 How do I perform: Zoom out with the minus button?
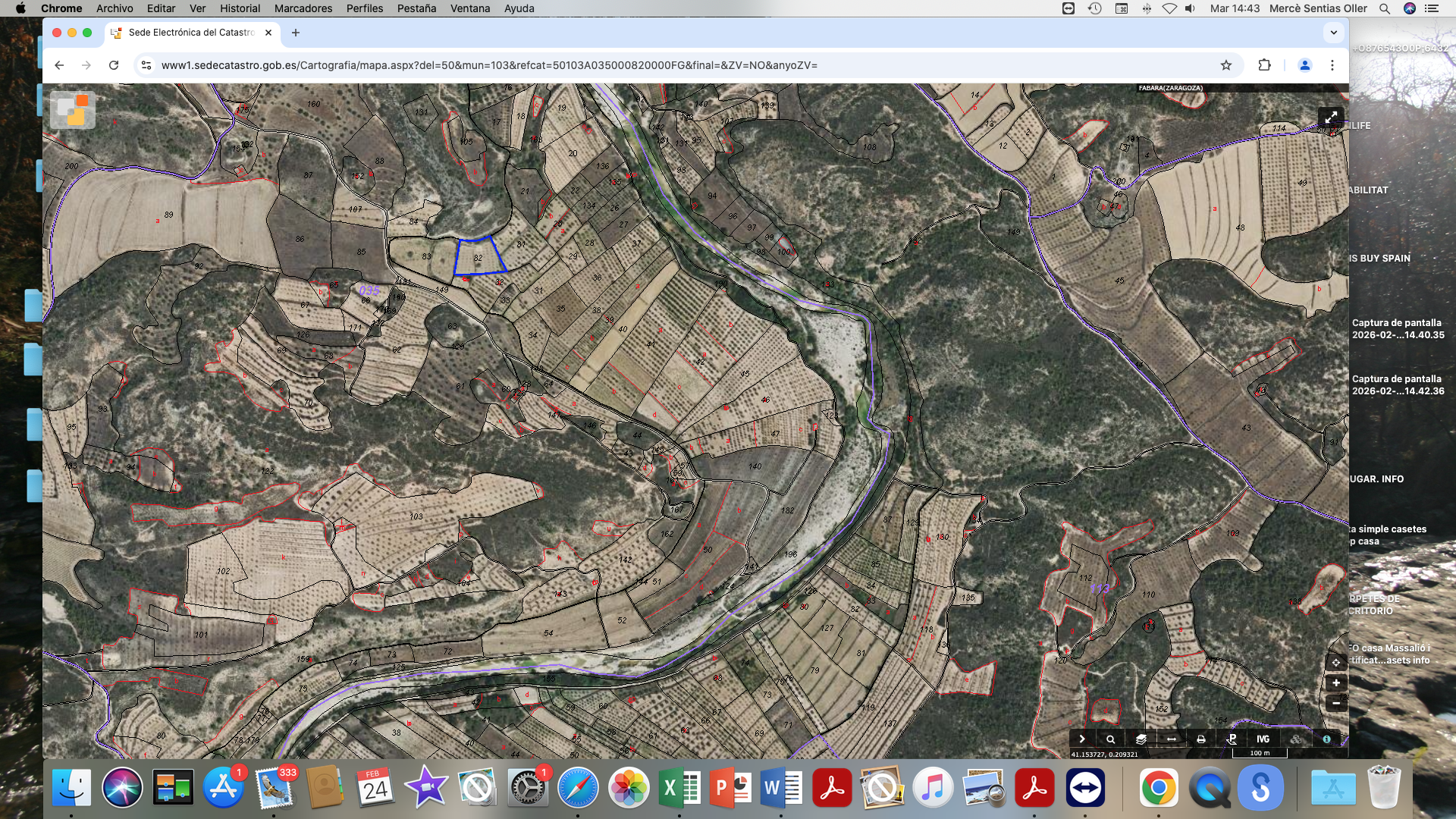point(1336,704)
